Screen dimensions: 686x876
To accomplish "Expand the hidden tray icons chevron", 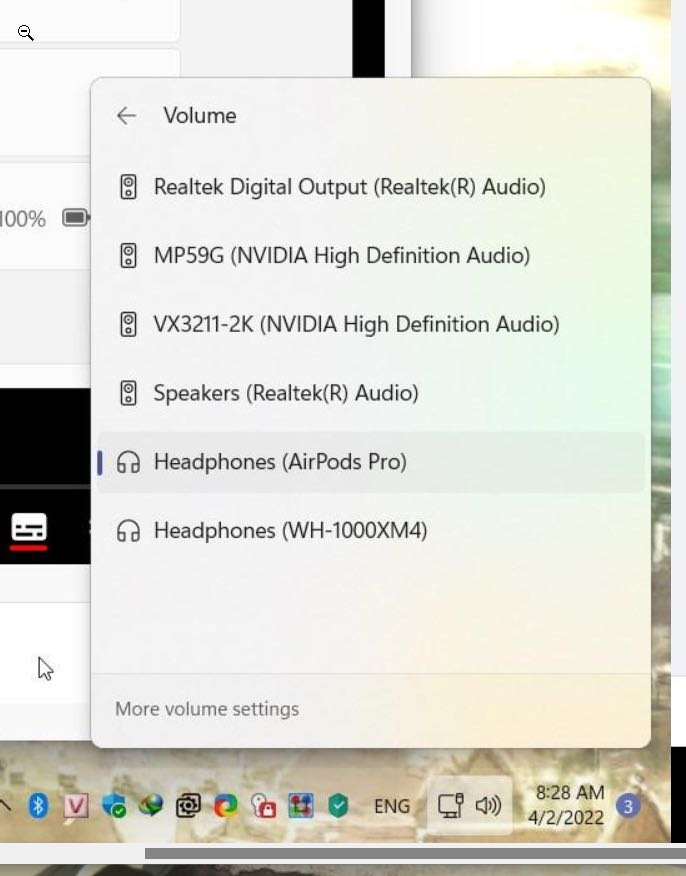I will [x=6, y=805].
